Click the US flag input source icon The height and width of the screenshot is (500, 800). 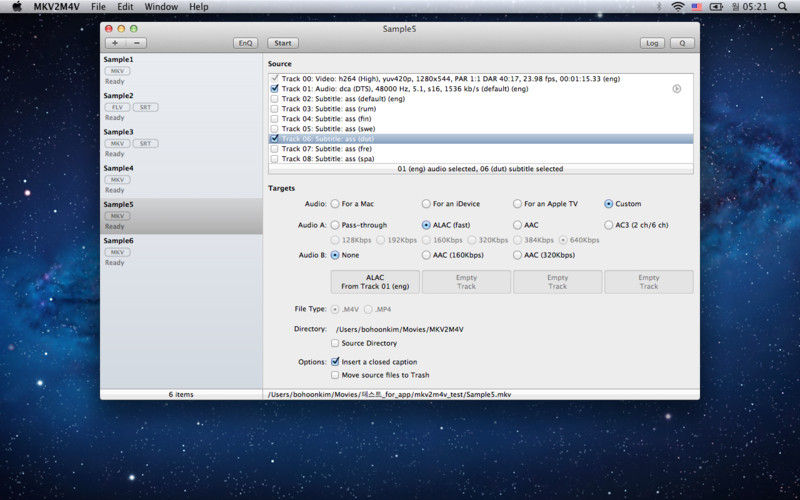point(696,7)
